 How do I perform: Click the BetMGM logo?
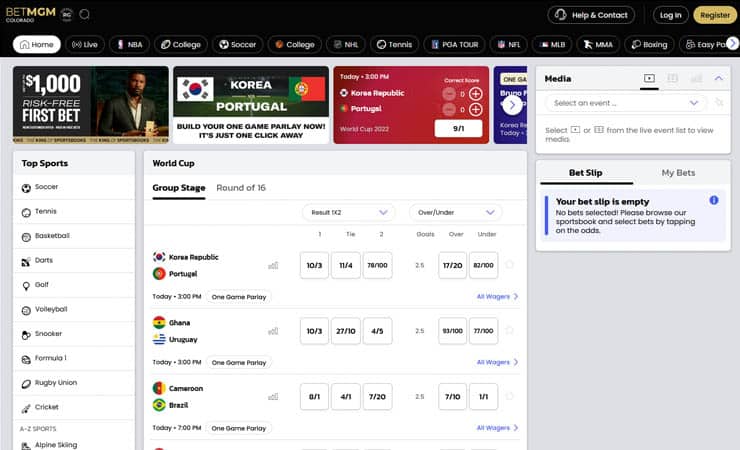[31, 14]
